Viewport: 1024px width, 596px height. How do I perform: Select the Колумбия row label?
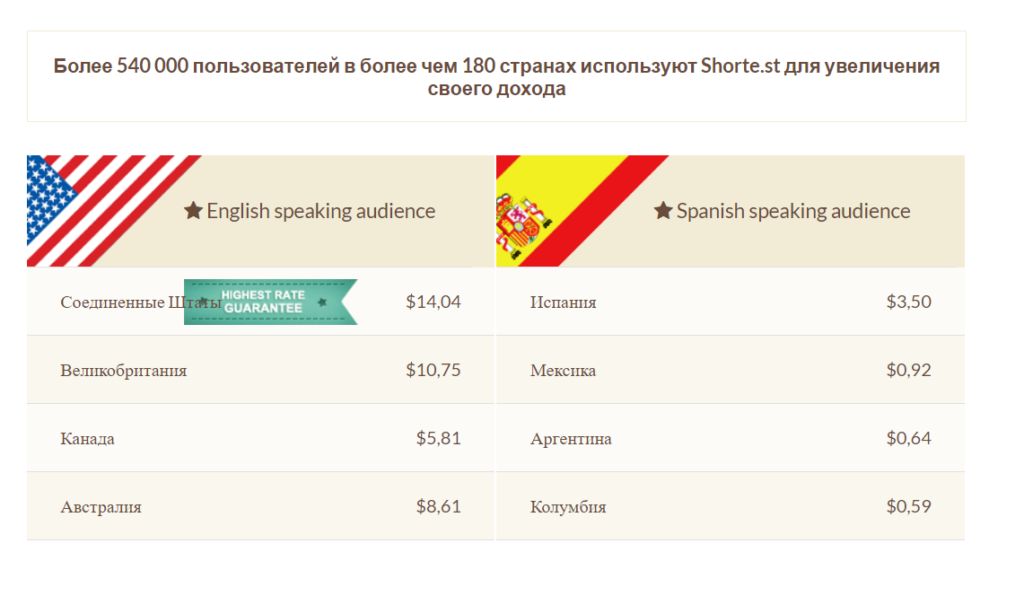[x=568, y=507]
